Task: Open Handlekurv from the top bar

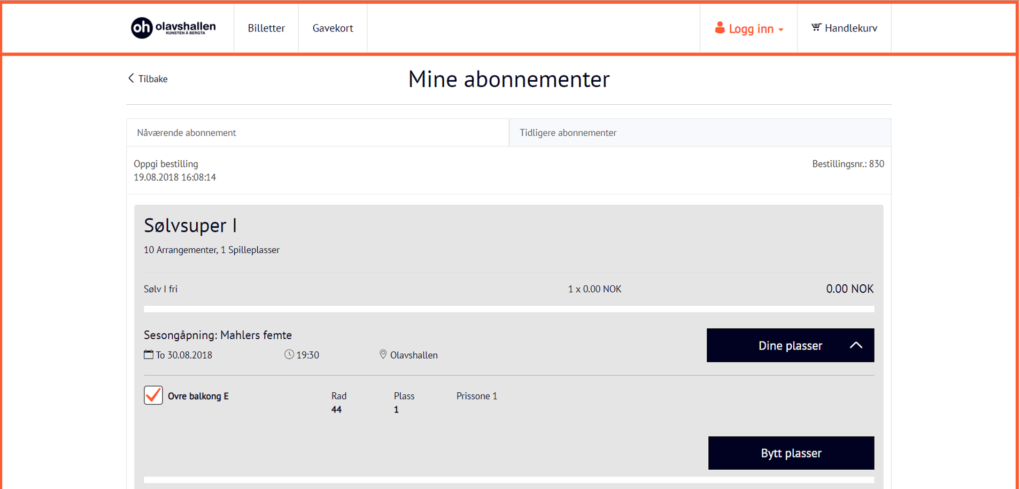Action: pyautogui.click(x=851, y=28)
